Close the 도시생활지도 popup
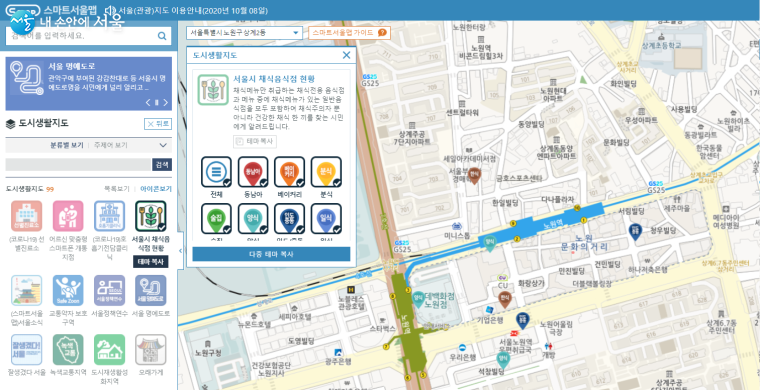Screen dimensions: 760x391 pyautogui.click(x=347, y=55)
